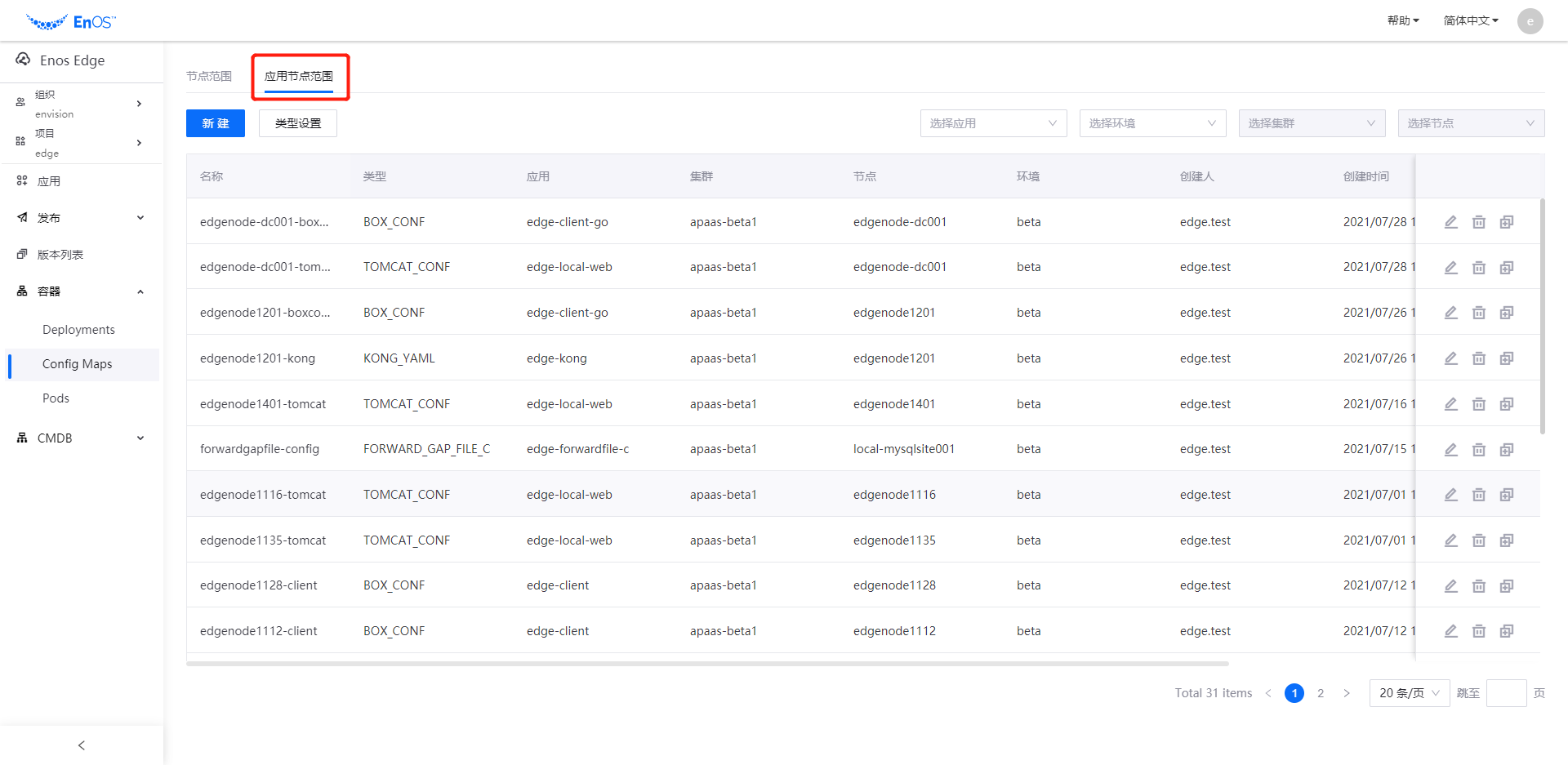The height and width of the screenshot is (765, 1568).
Task: Change page size from 20 条/页
Action: 1409,693
